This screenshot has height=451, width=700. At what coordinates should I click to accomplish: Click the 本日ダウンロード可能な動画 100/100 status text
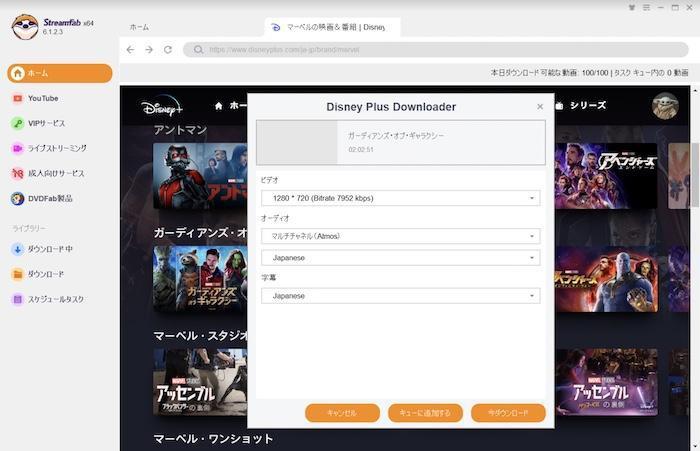(x=550, y=72)
